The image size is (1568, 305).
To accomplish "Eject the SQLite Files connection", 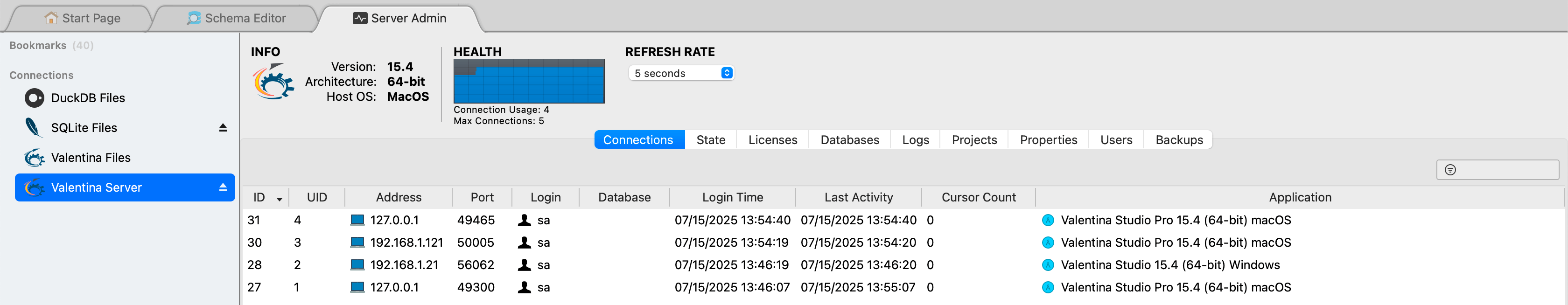I will coord(223,128).
